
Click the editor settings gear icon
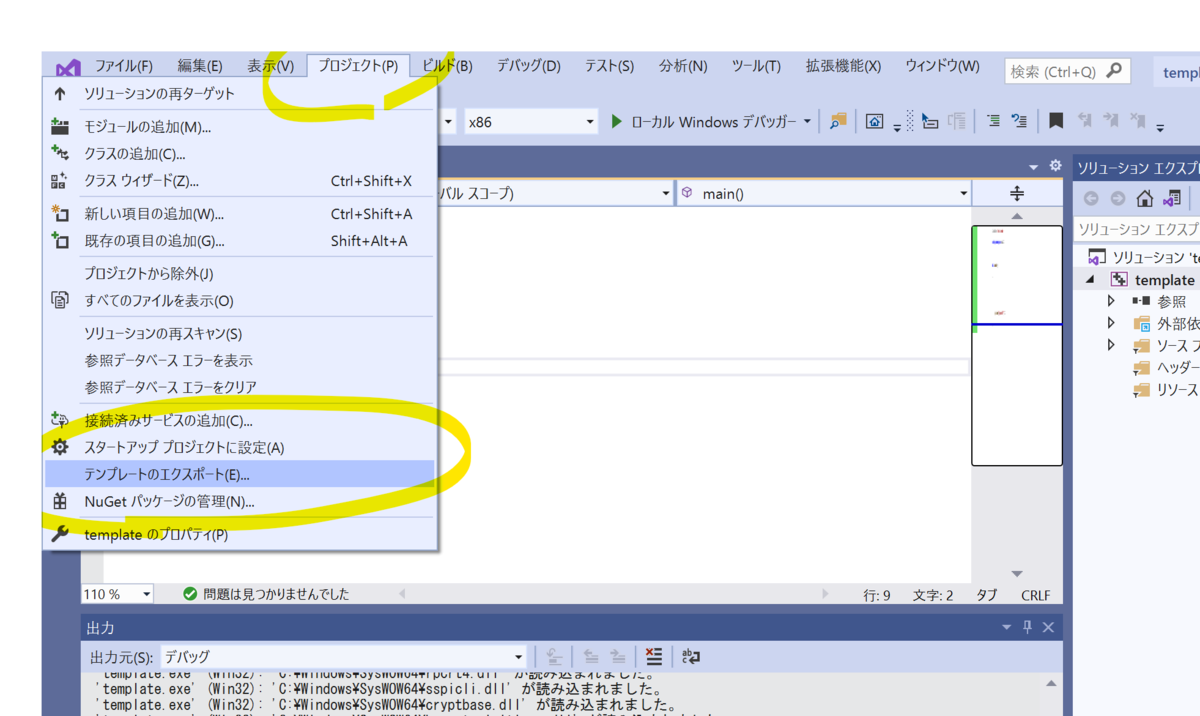[x=1054, y=166]
